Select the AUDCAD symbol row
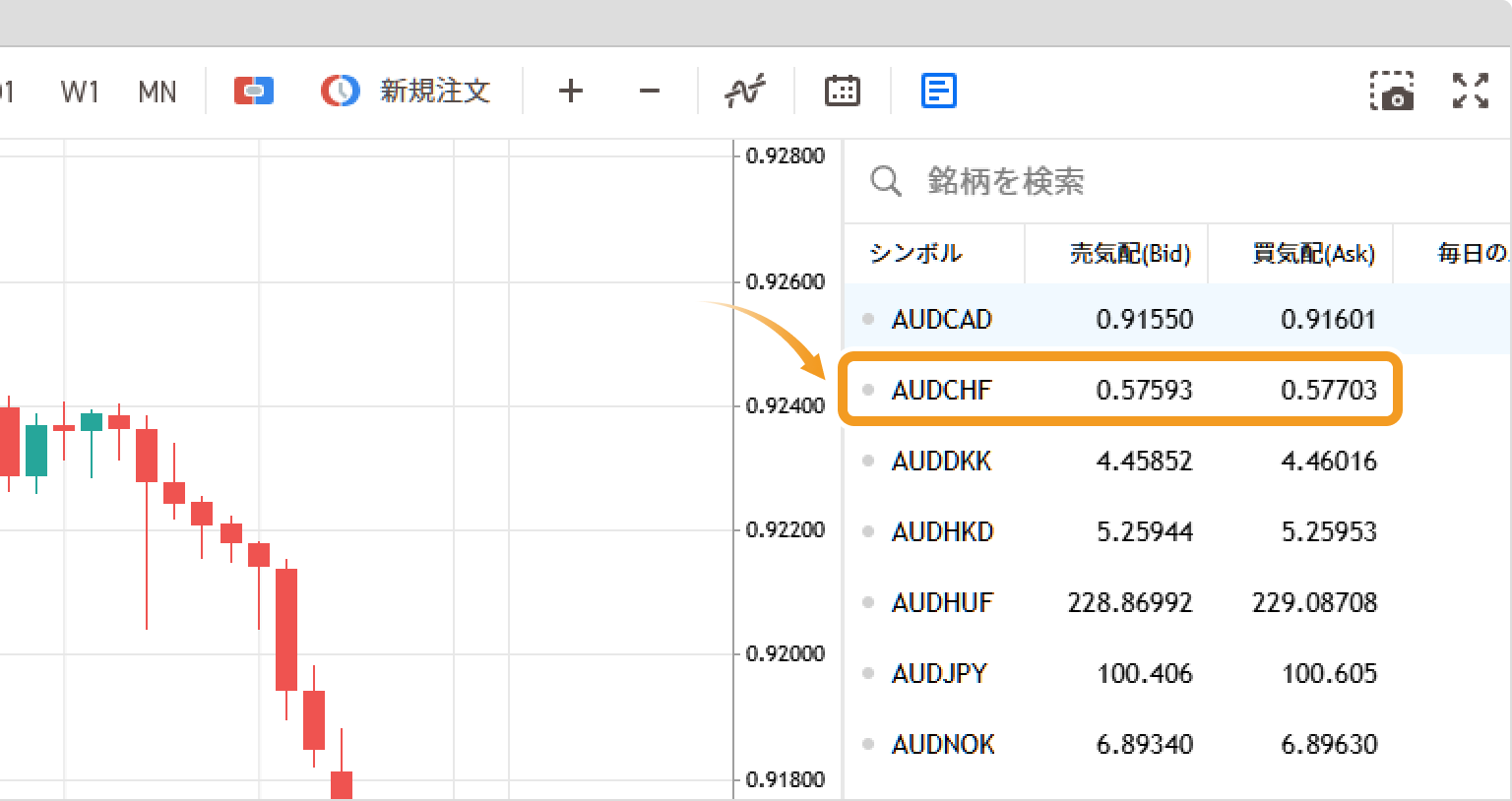1512x801 pixels. (x=1177, y=319)
